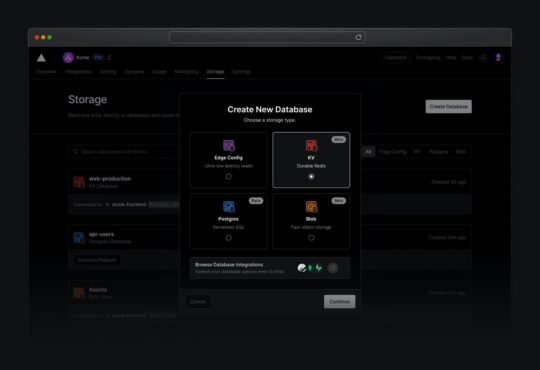Image resolution: width=540 pixels, height=370 pixels.
Task: Click the Beta badge on Postgres card
Action: click(256, 201)
